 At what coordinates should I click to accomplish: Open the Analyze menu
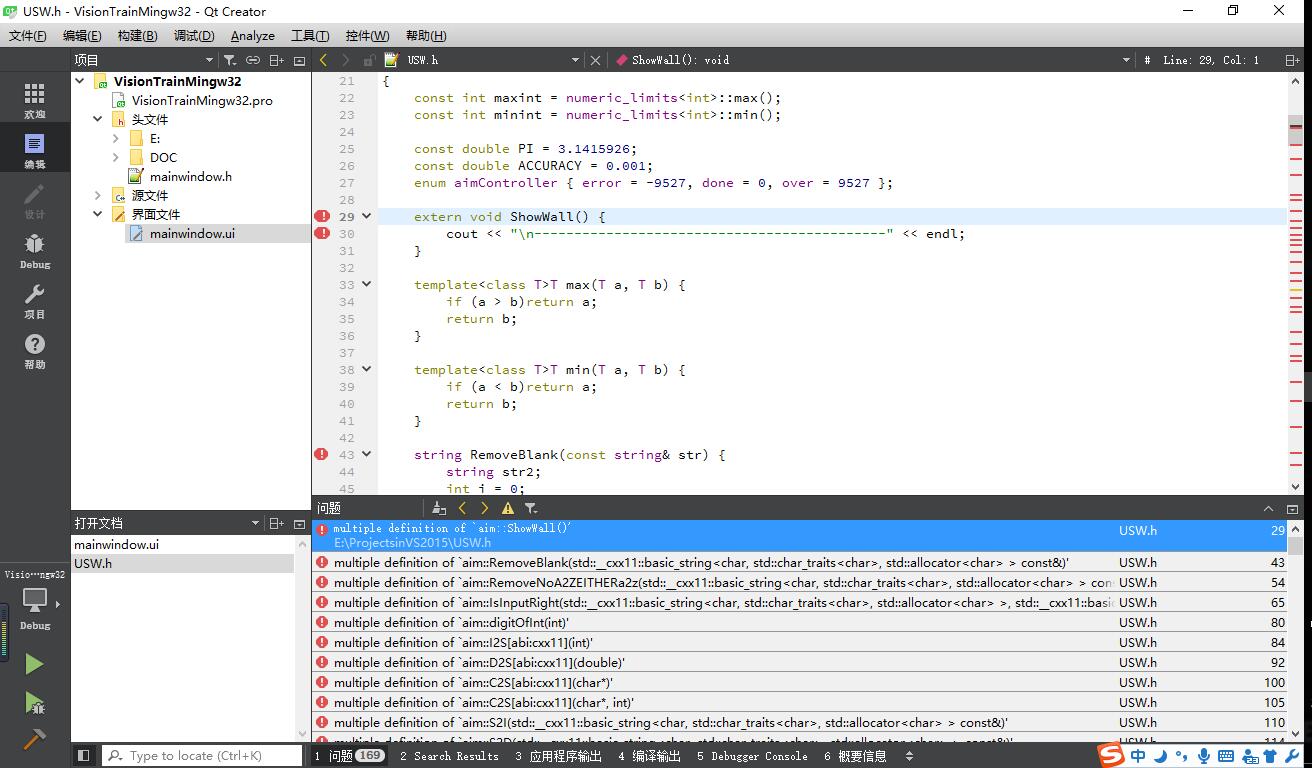(253, 36)
